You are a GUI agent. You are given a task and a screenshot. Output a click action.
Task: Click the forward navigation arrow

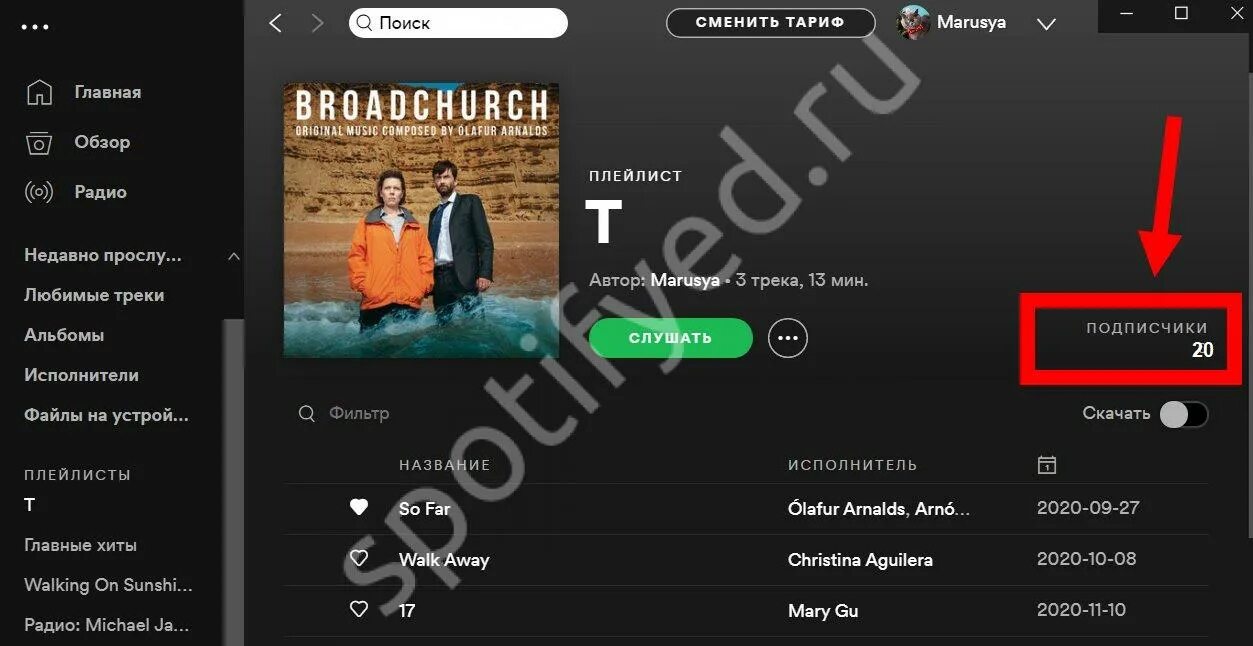click(x=318, y=23)
